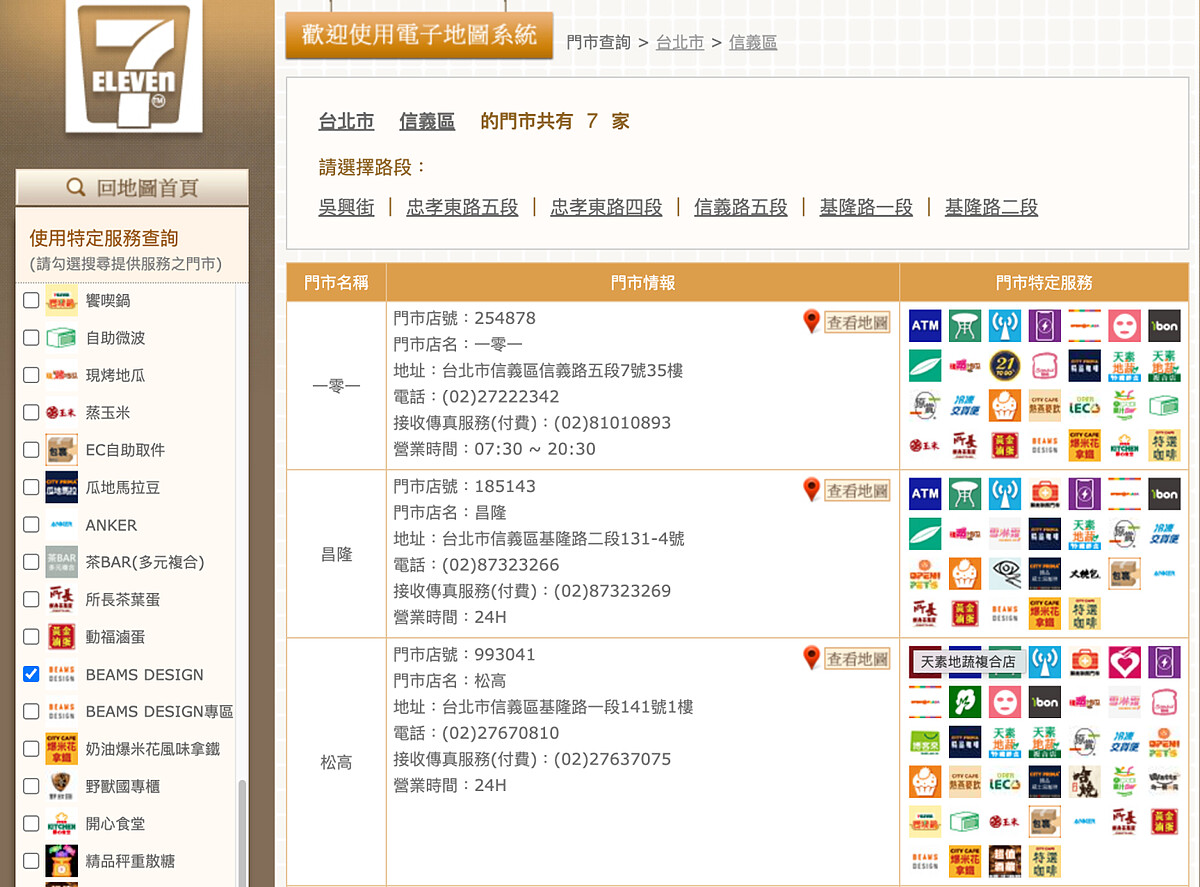This screenshot has width=1200, height=887.
Task: Click the microwave icon in the 松高 row
Action: pos(965,822)
